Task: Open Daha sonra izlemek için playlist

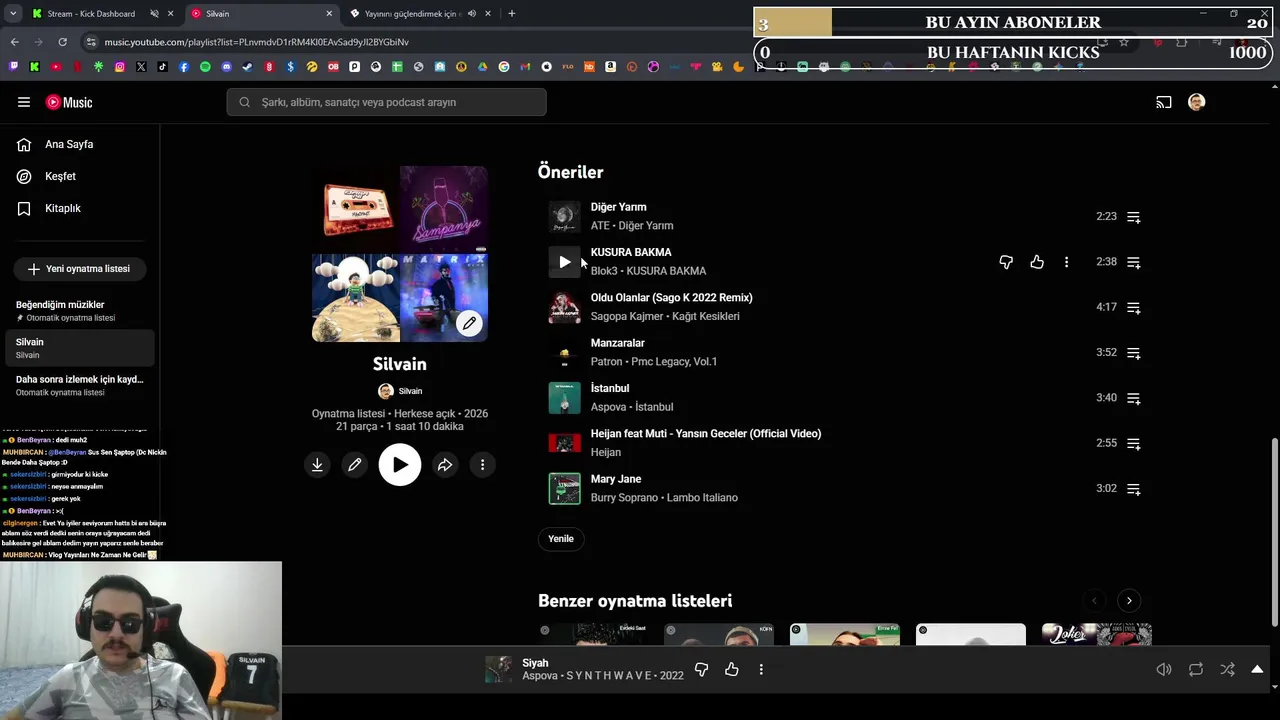Action: tap(79, 386)
